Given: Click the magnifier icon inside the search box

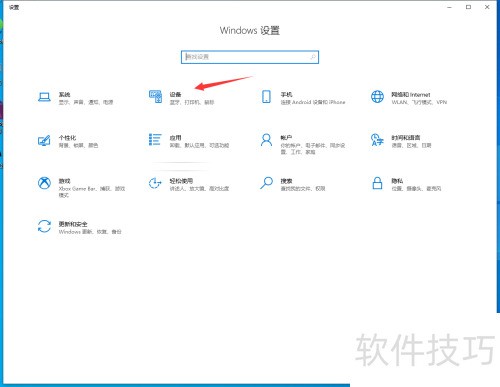Looking at the screenshot, I should (x=313, y=57).
